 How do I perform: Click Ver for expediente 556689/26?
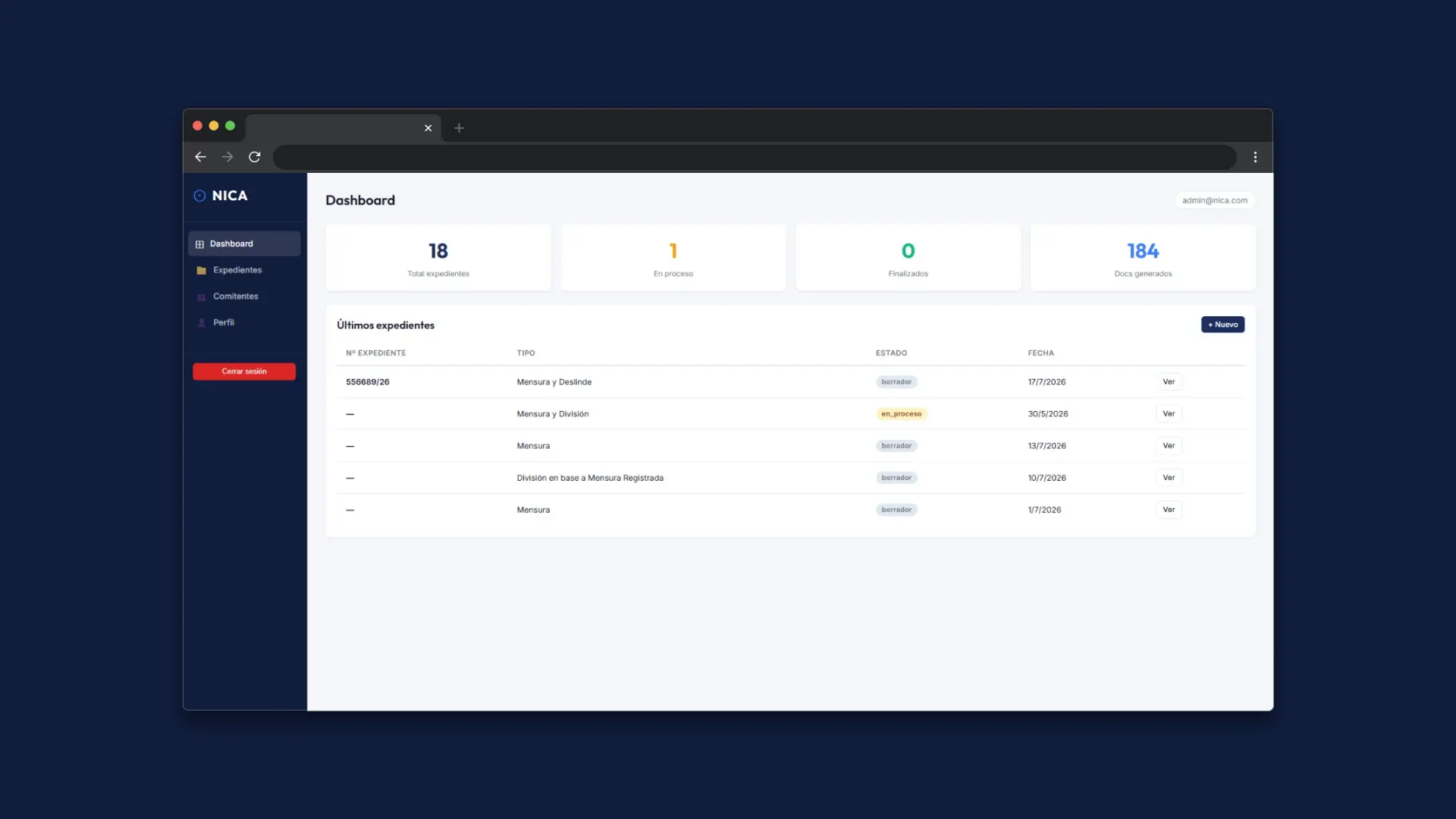1169,382
